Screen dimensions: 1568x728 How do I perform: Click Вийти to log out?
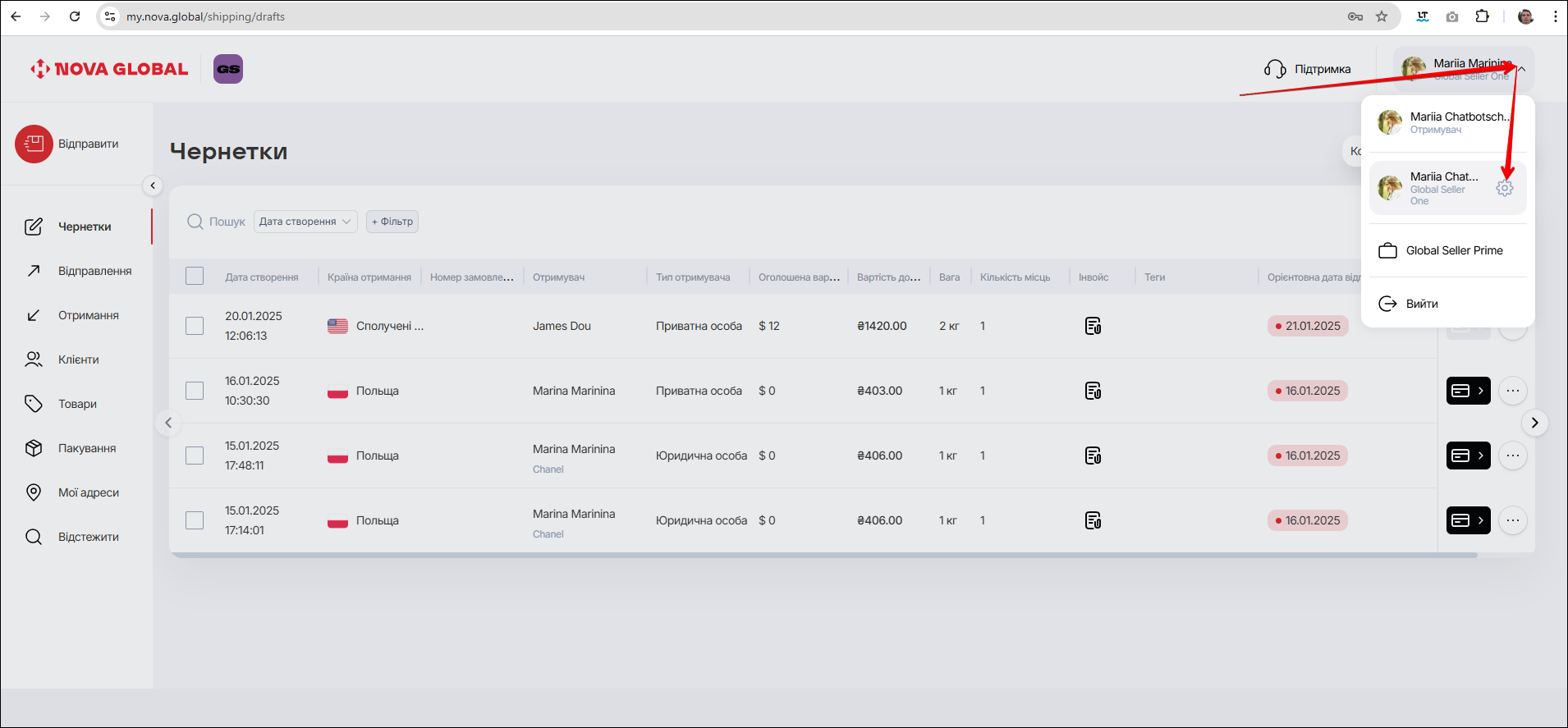point(1421,304)
